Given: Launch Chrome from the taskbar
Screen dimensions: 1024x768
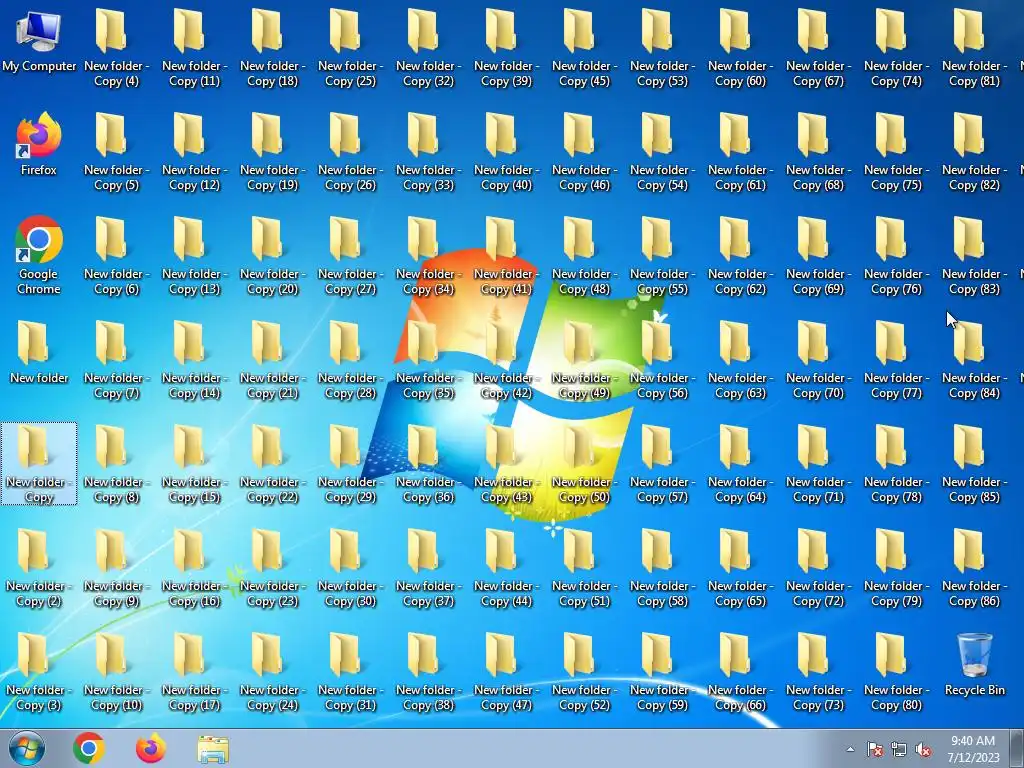Looking at the screenshot, I should pyautogui.click(x=89, y=748).
